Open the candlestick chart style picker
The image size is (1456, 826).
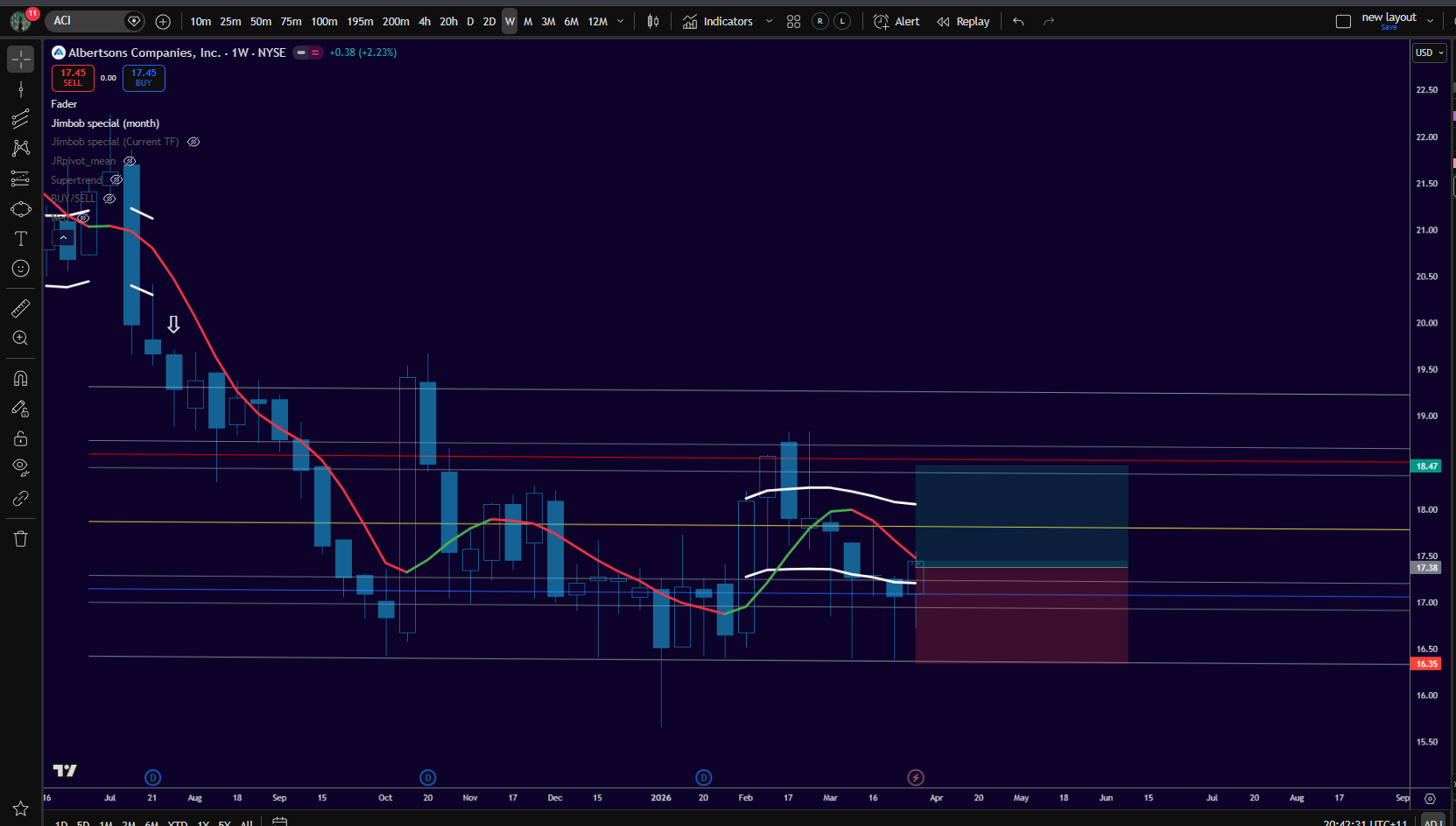pos(652,21)
